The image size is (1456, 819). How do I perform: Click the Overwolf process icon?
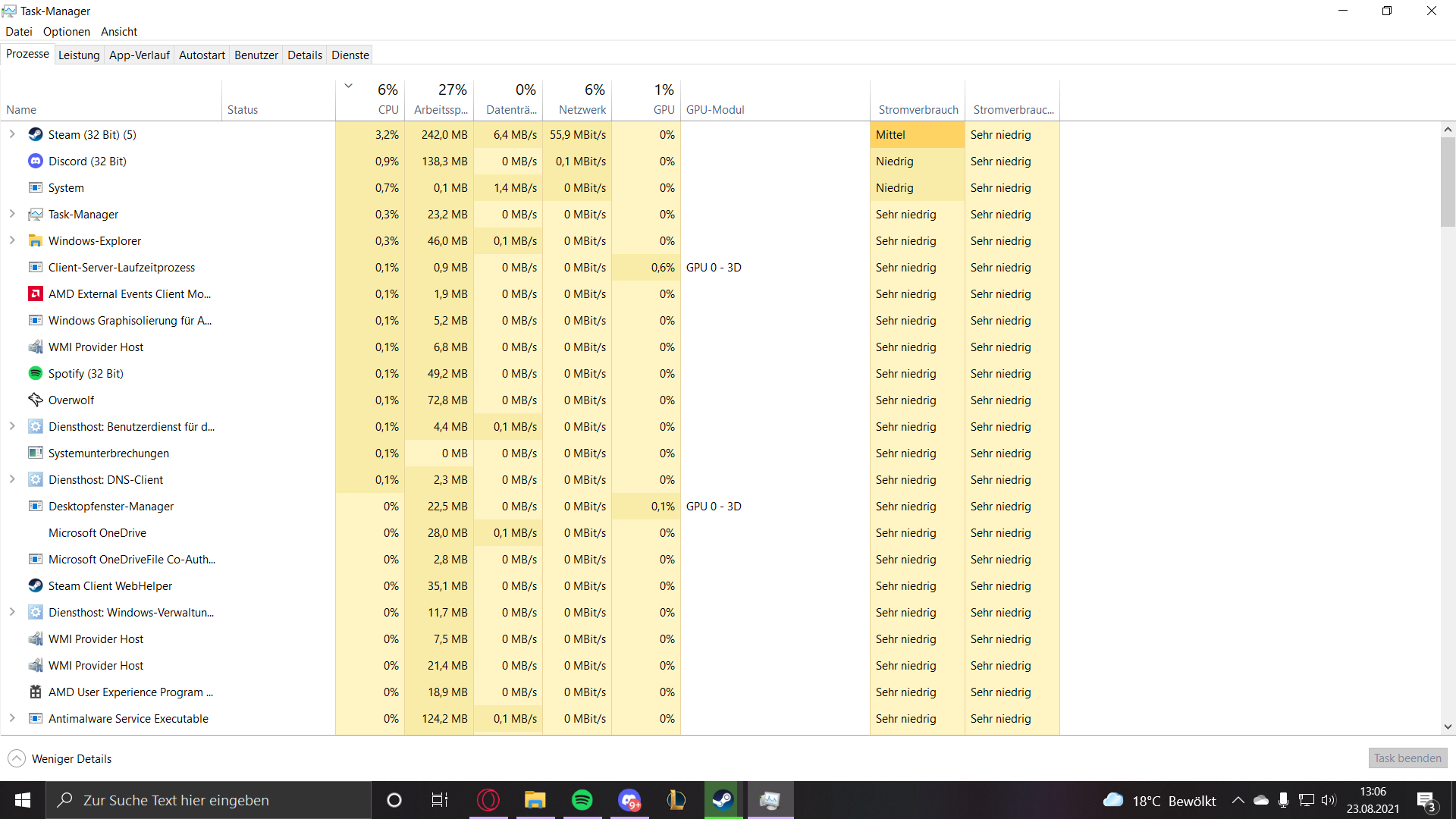[x=36, y=400]
